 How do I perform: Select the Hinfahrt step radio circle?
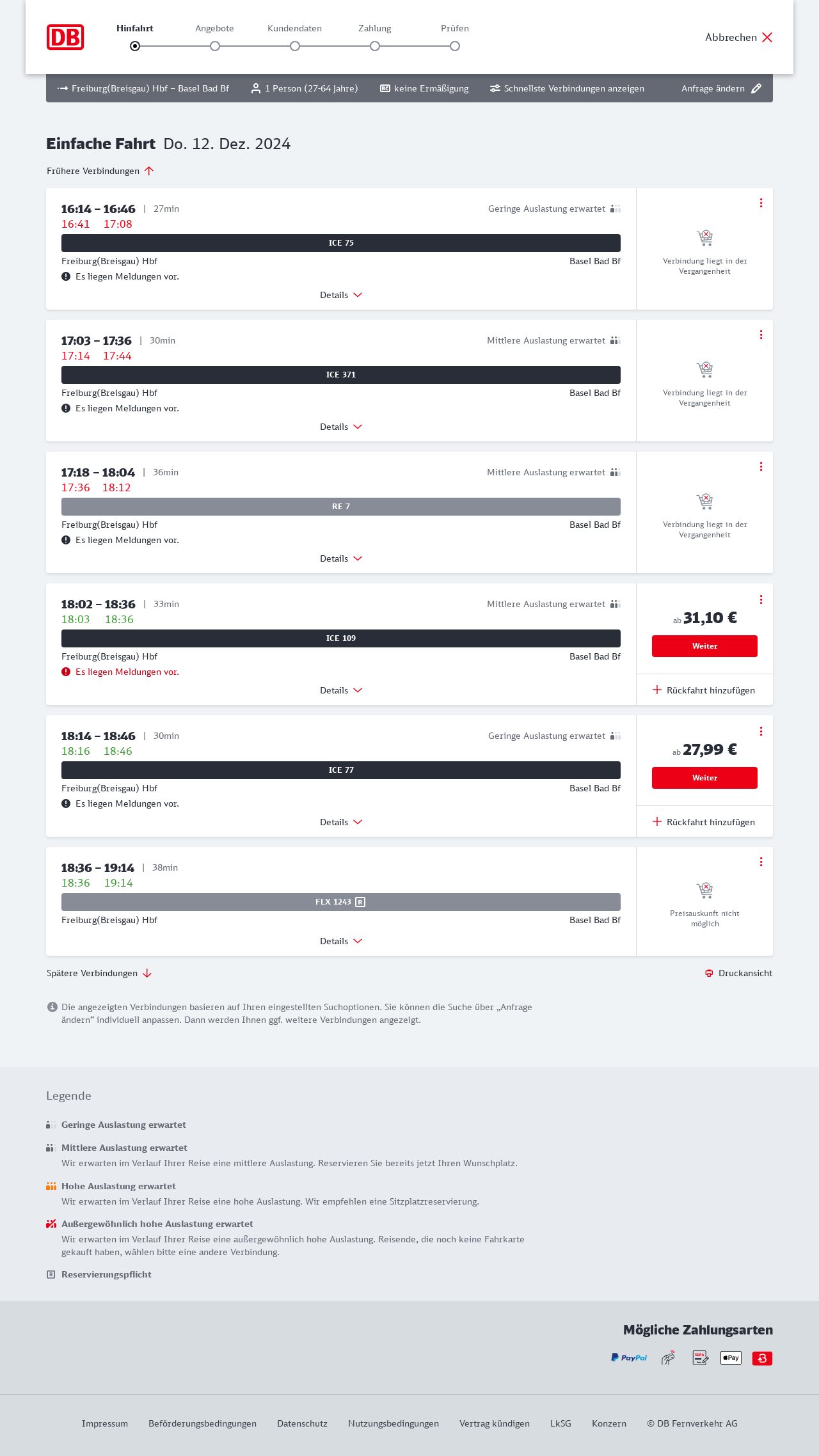135,46
